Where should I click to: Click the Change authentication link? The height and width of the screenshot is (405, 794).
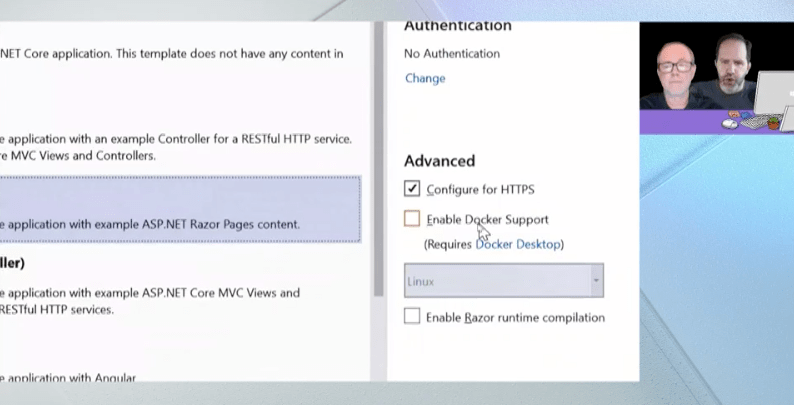pyautogui.click(x=425, y=78)
